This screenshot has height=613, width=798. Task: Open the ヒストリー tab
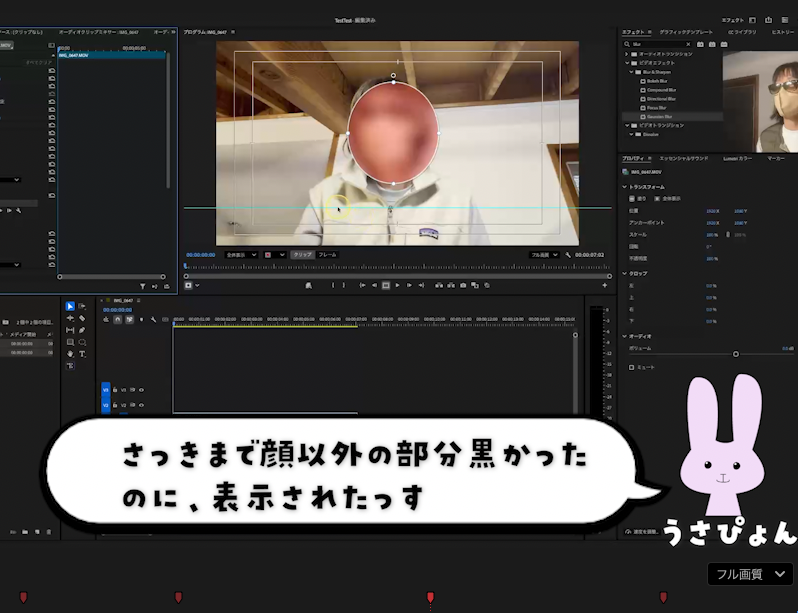tap(782, 32)
